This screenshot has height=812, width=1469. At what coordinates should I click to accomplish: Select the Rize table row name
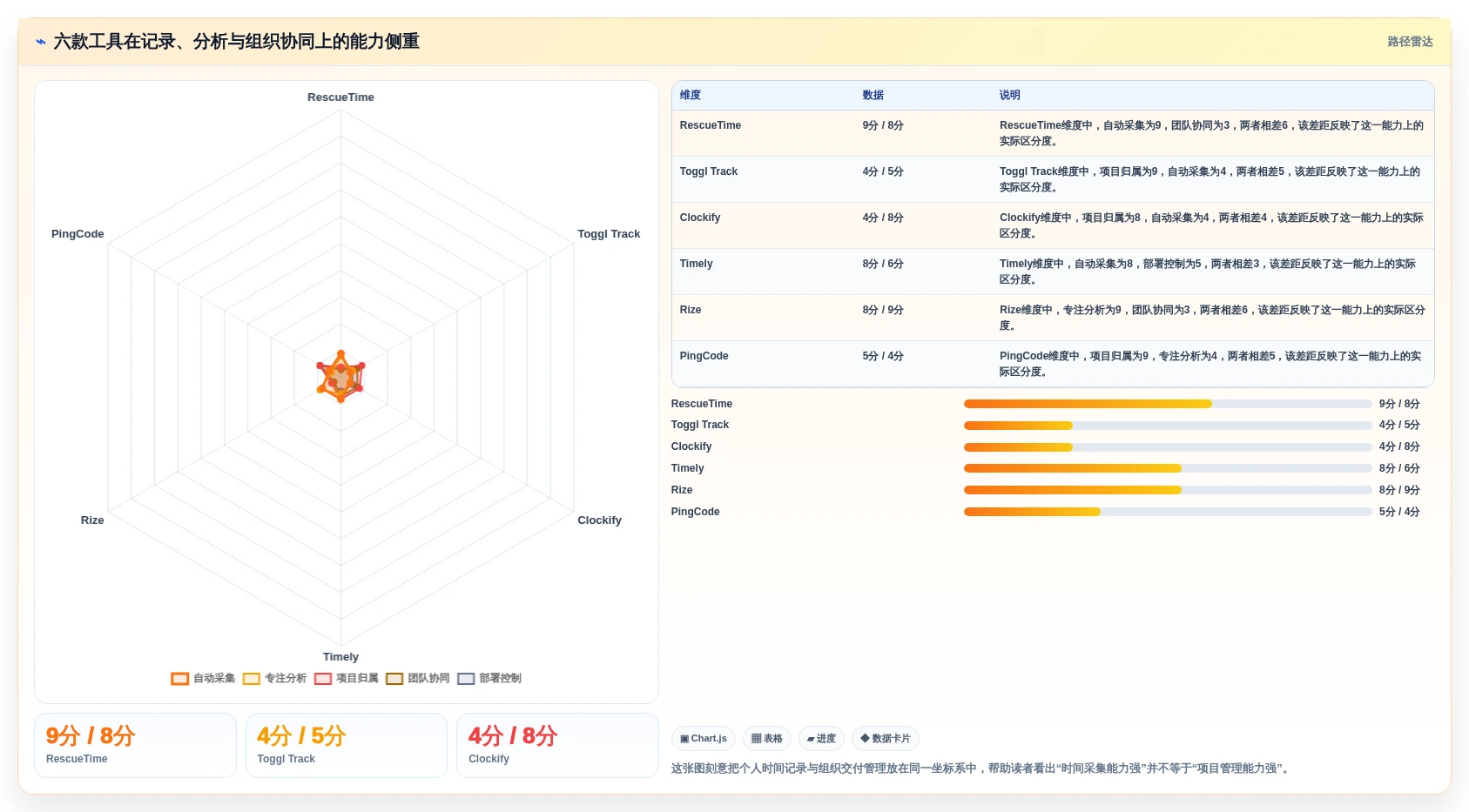point(691,310)
